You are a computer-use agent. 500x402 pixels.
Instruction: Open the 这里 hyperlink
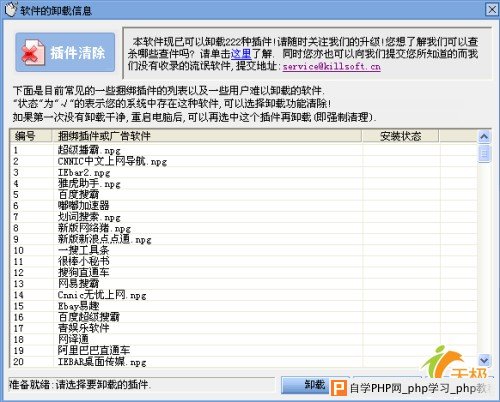coord(241,54)
